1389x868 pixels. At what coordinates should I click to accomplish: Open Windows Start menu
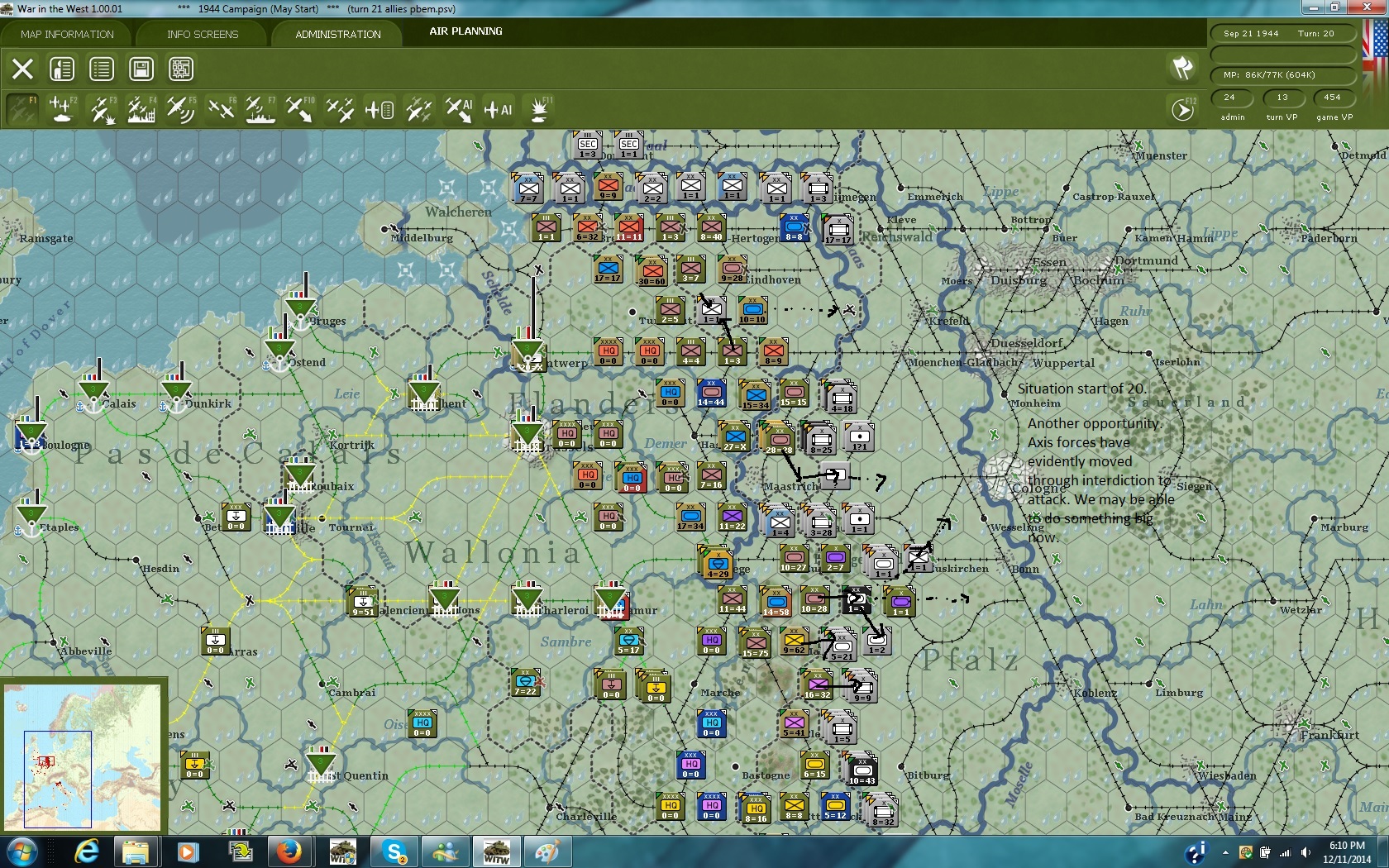pos(21,851)
